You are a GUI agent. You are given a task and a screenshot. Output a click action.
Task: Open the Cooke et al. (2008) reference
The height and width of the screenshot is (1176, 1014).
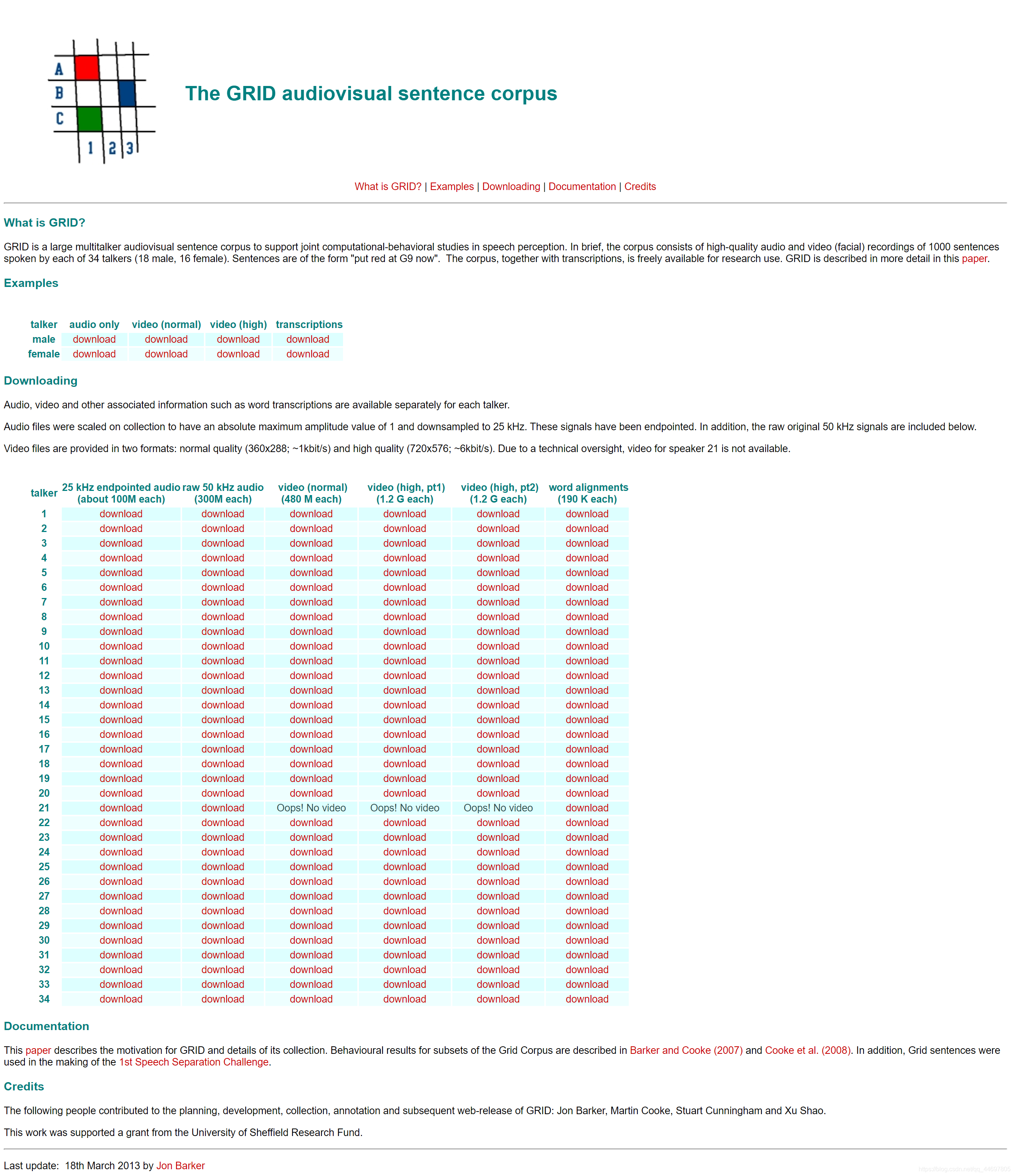(808, 1050)
